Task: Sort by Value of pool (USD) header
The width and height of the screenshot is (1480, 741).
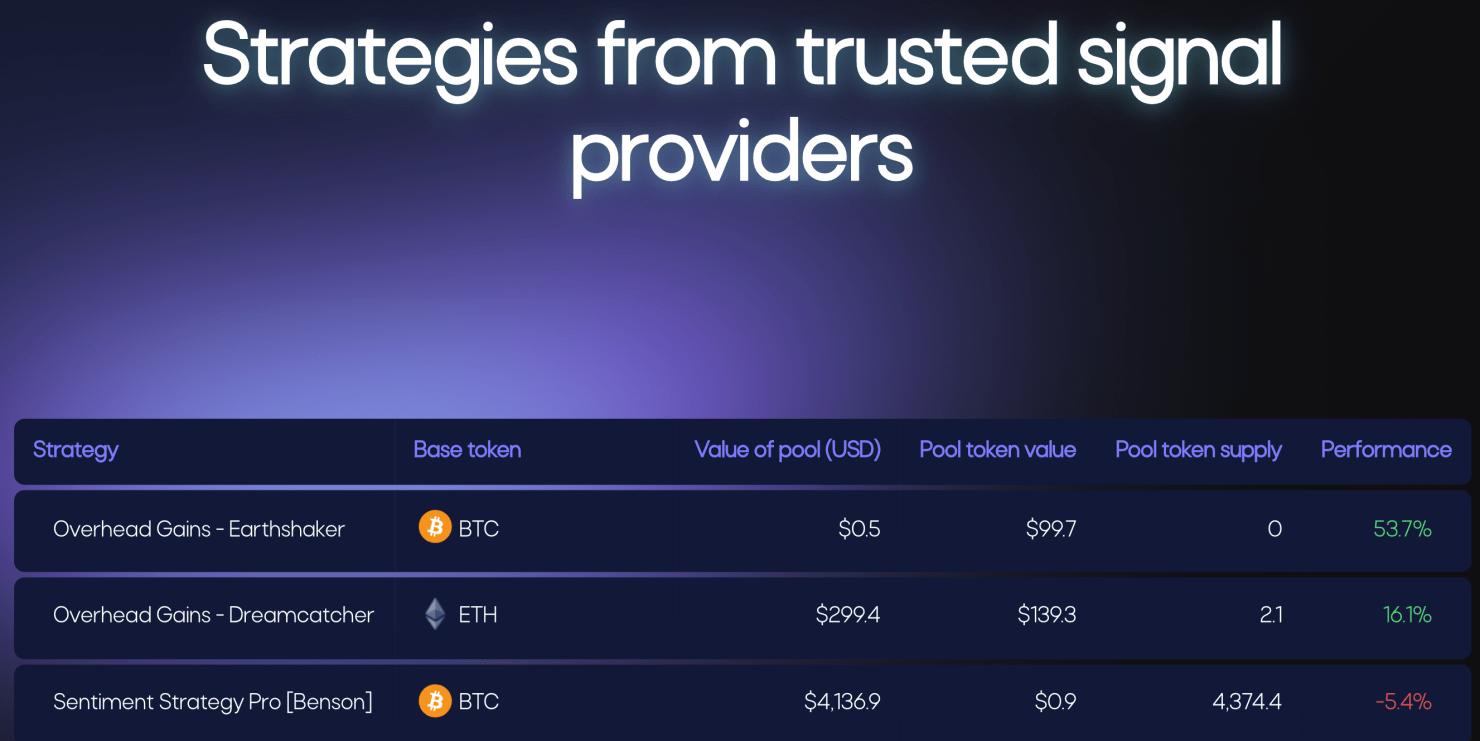Action: [787, 450]
